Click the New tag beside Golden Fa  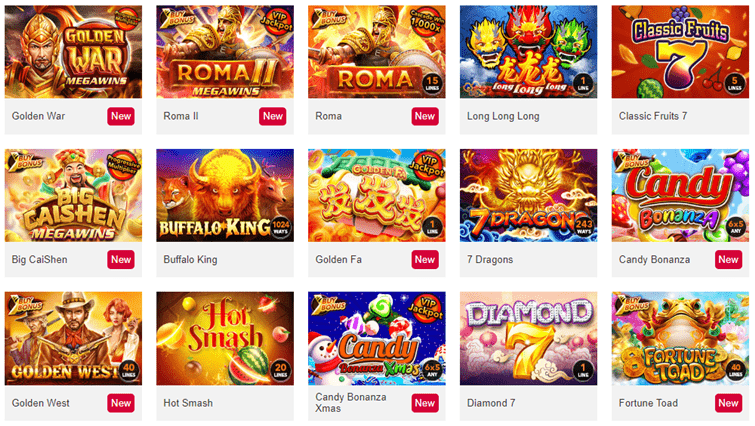tap(425, 259)
